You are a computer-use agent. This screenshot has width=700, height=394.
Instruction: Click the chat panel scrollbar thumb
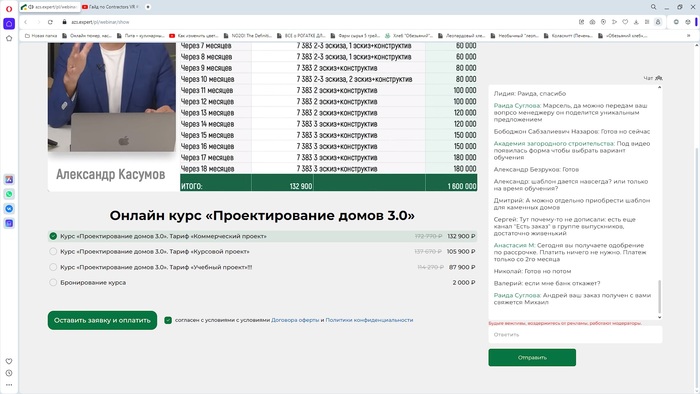pos(659,297)
